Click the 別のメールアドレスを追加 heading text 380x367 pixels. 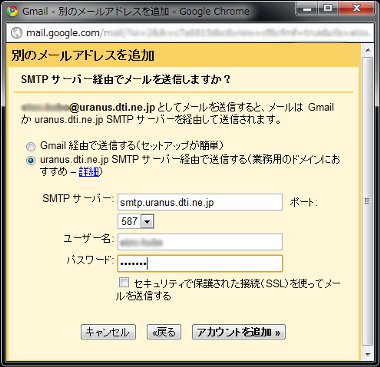point(83,55)
